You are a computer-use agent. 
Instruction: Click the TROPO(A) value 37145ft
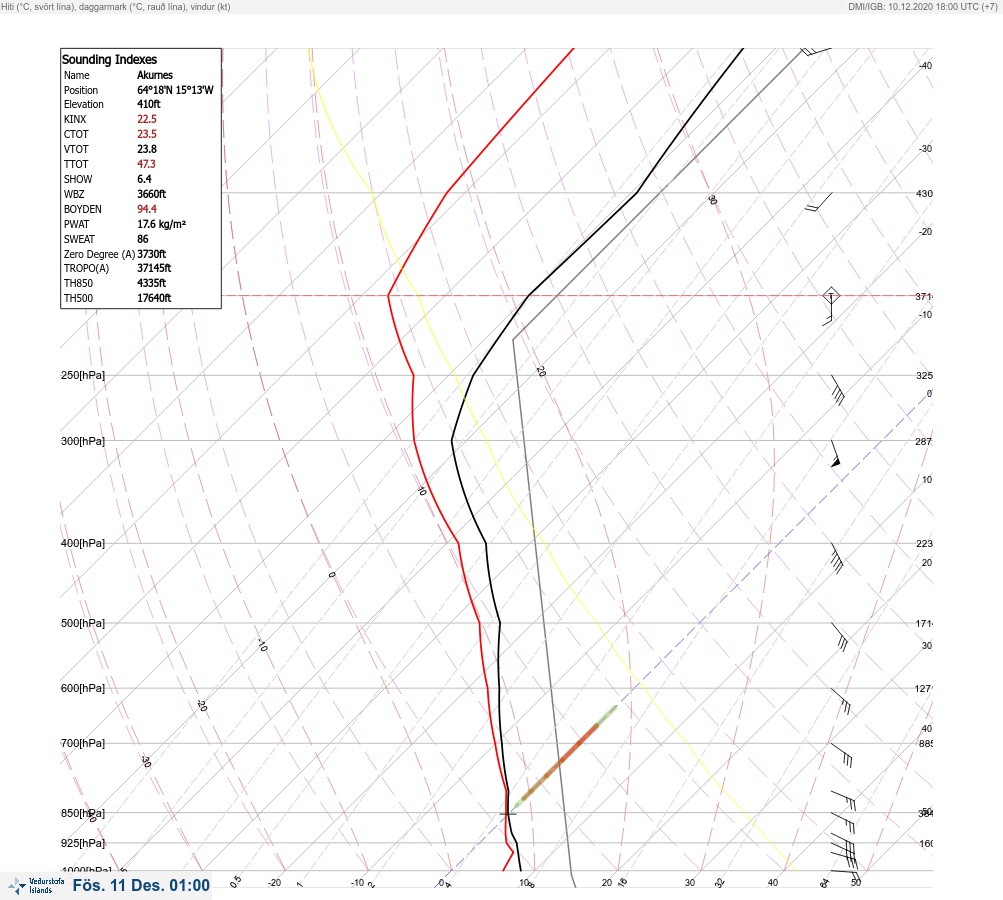[x=154, y=268]
